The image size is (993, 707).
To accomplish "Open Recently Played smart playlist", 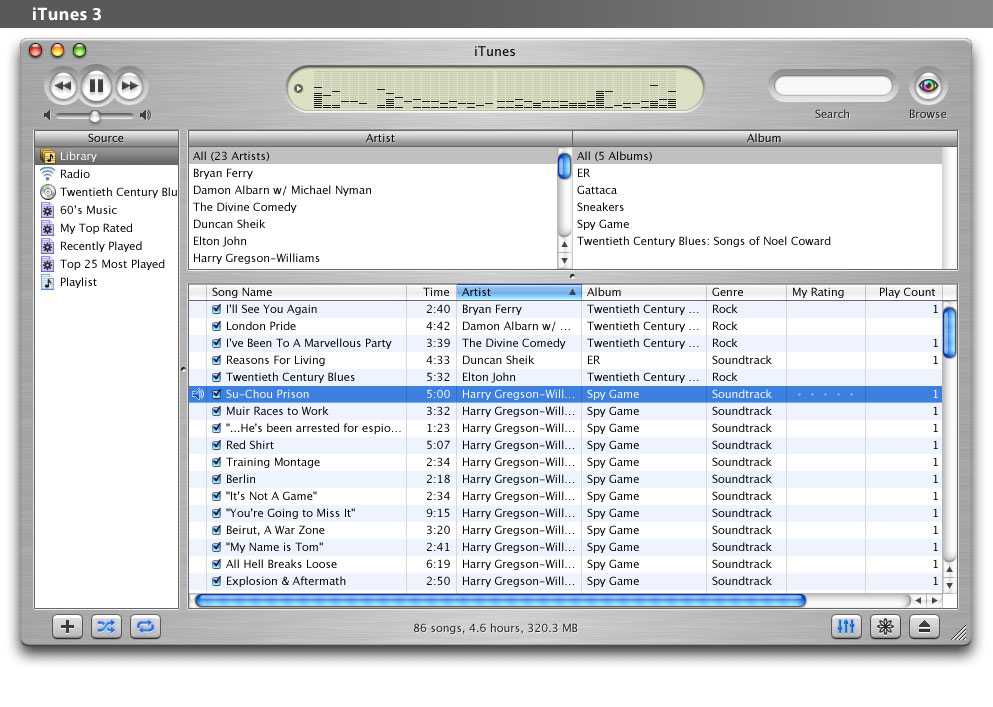I will point(106,246).
